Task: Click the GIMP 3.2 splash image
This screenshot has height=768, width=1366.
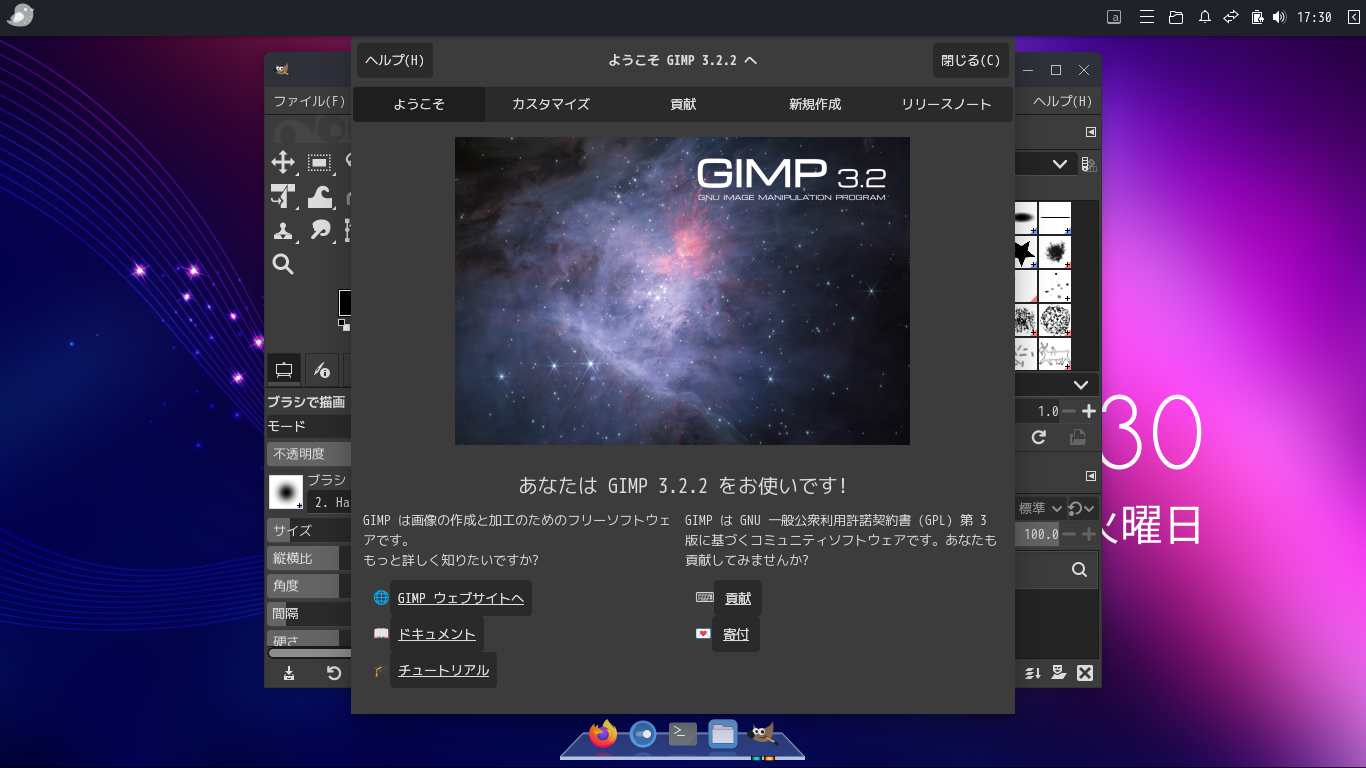Action: pos(682,291)
